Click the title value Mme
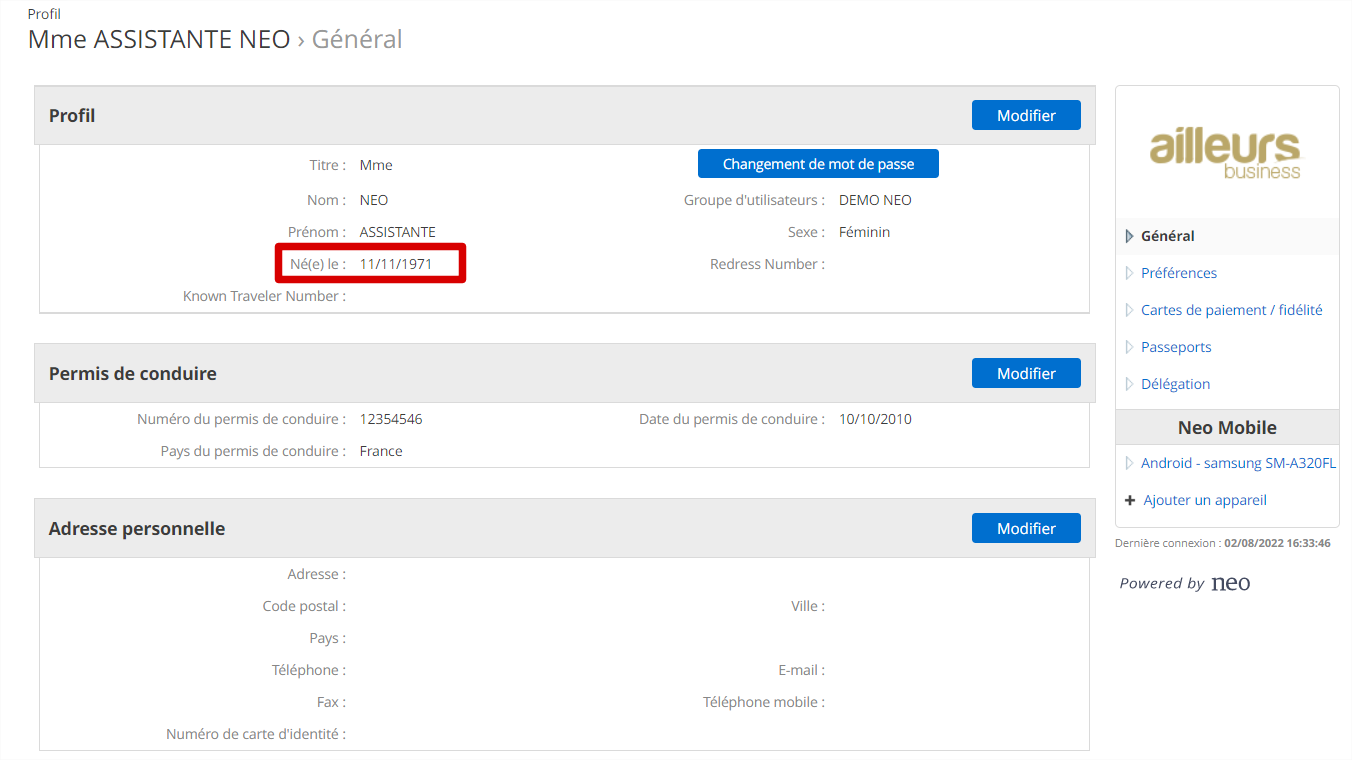Image resolution: width=1352 pixels, height=760 pixels. (x=376, y=165)
